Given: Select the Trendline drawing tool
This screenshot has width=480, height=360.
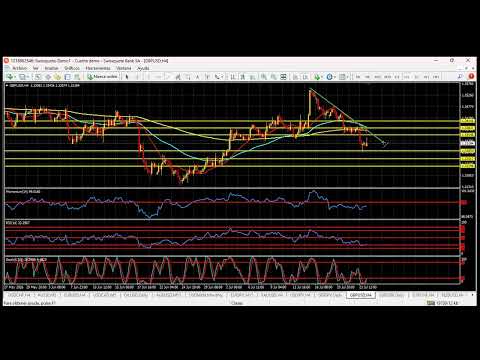Looking at the screenshot, I should pyautogui.click(x=168, y=77).
